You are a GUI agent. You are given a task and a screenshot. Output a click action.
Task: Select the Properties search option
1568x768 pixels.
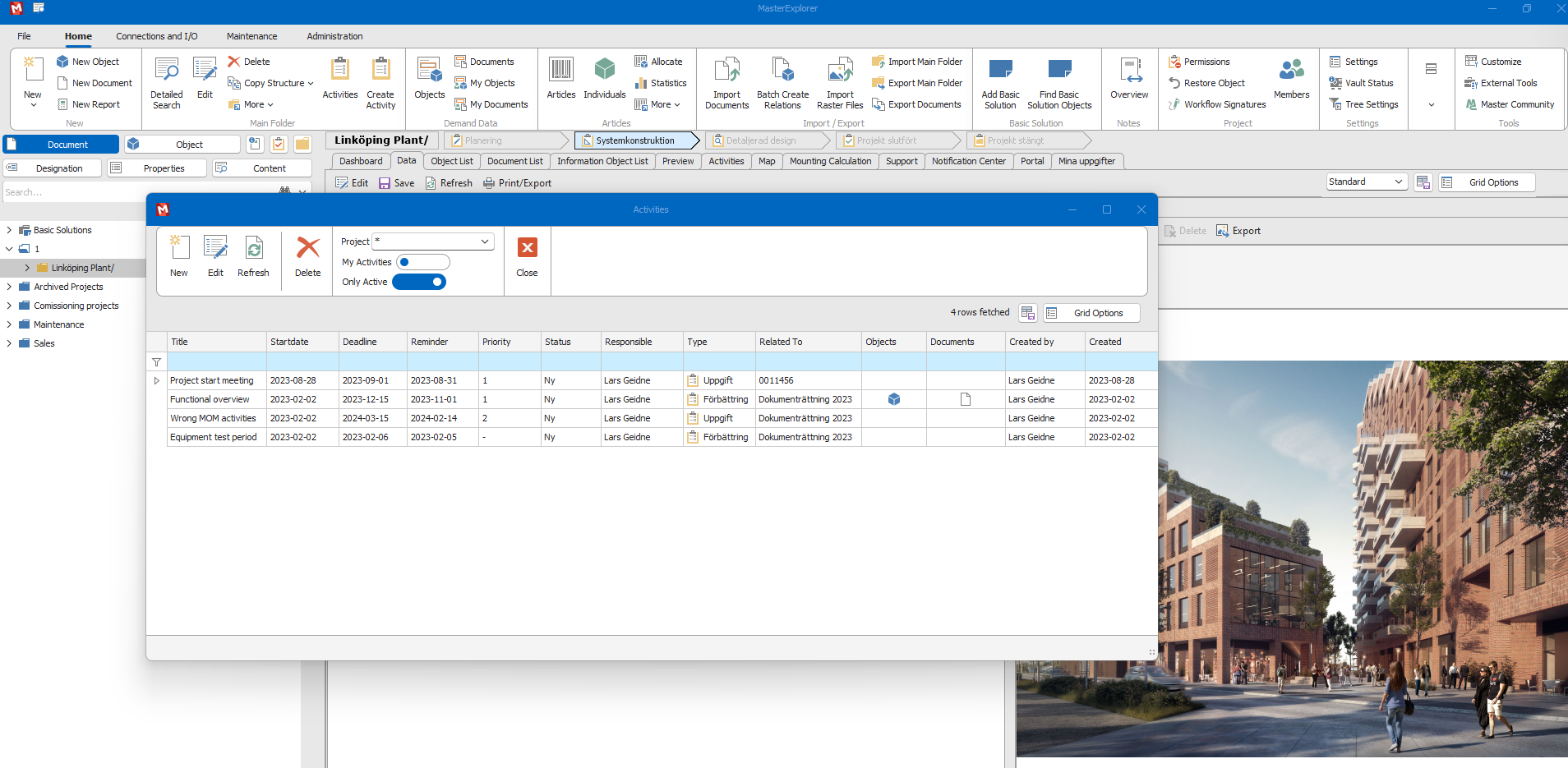pos(157,168)
